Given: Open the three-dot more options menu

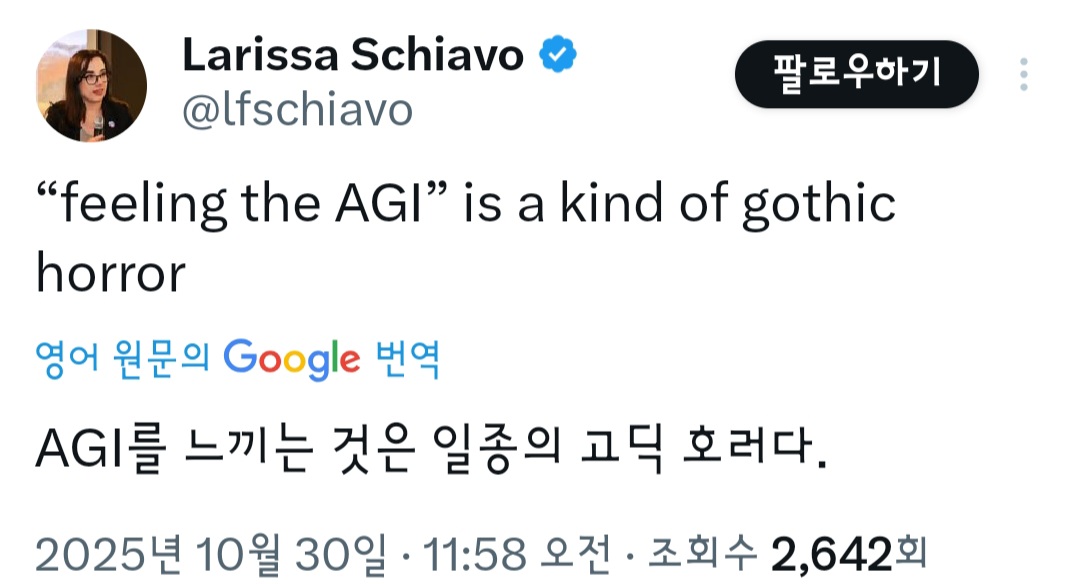Looking at the screenshot, I should click(x=1023, y=74).
